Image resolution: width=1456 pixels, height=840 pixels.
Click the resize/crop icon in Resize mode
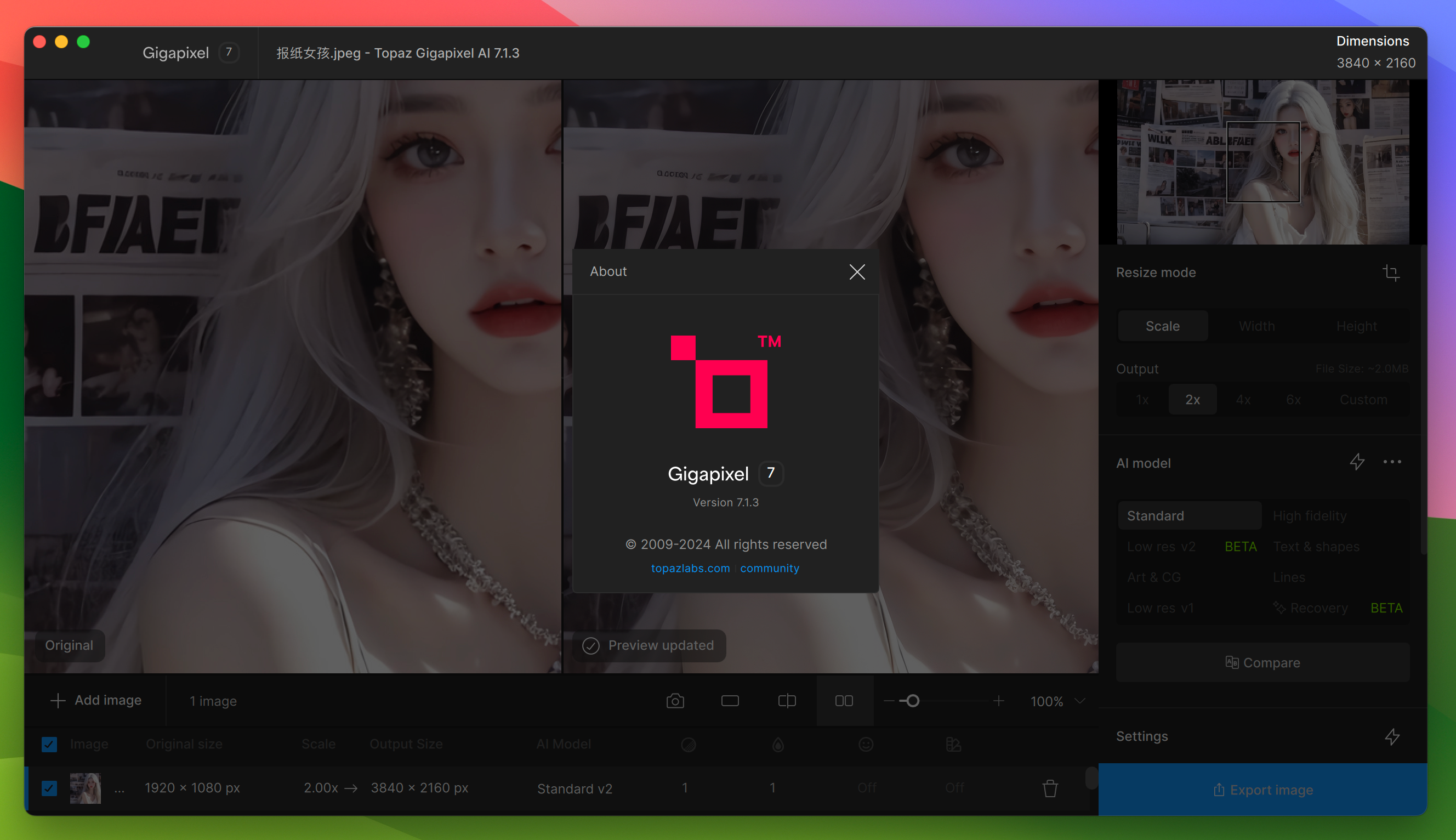coord(1392,272)
